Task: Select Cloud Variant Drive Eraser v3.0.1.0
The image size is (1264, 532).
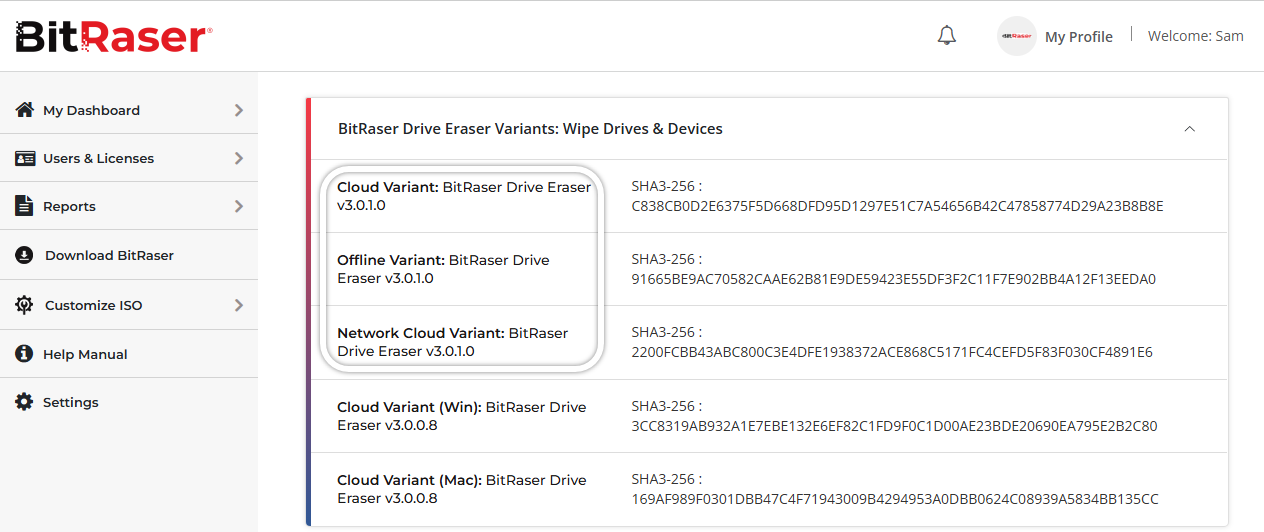Action: click(x=463, y=196)
